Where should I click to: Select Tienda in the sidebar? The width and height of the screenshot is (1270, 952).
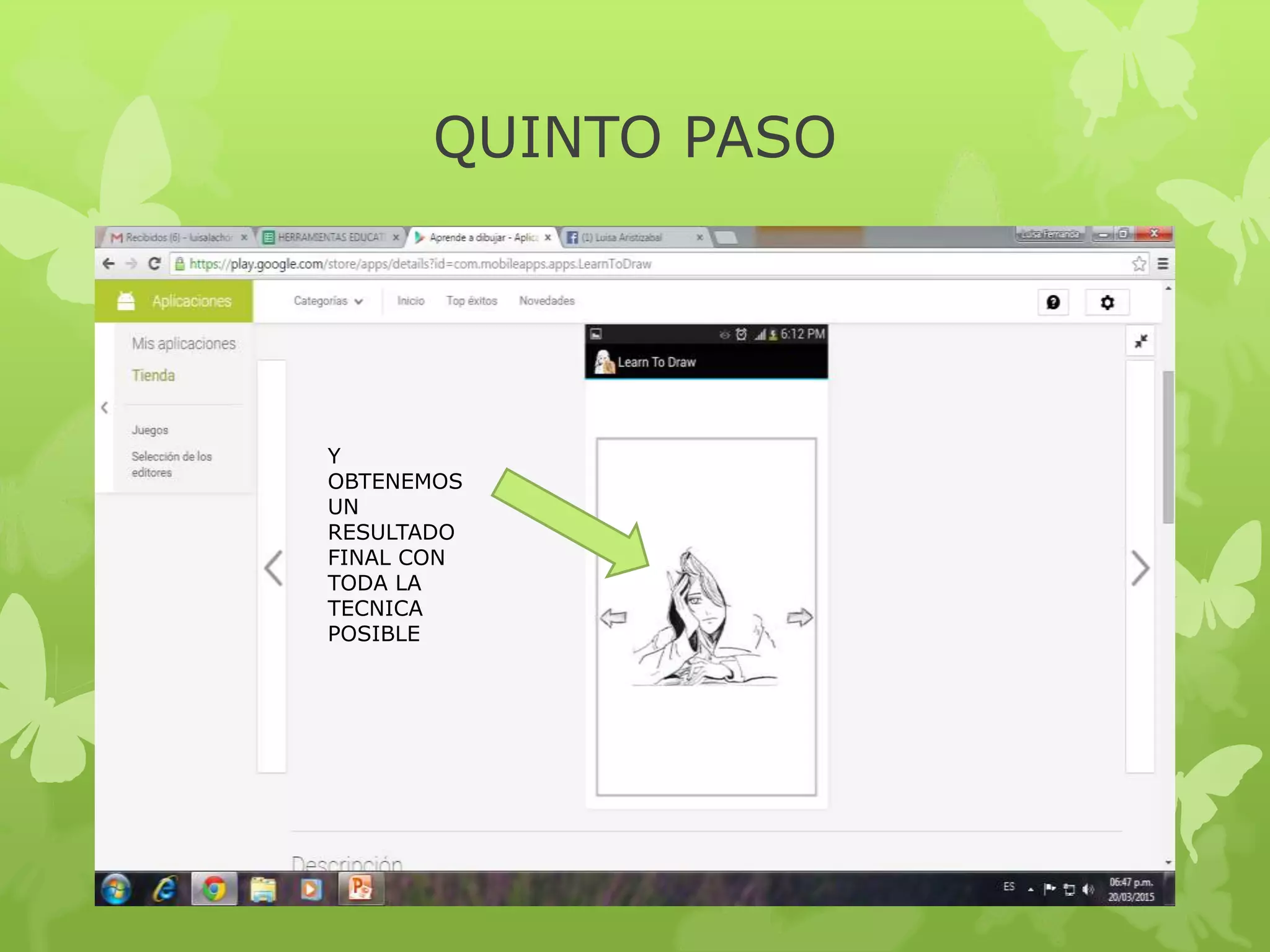(153, 376)
